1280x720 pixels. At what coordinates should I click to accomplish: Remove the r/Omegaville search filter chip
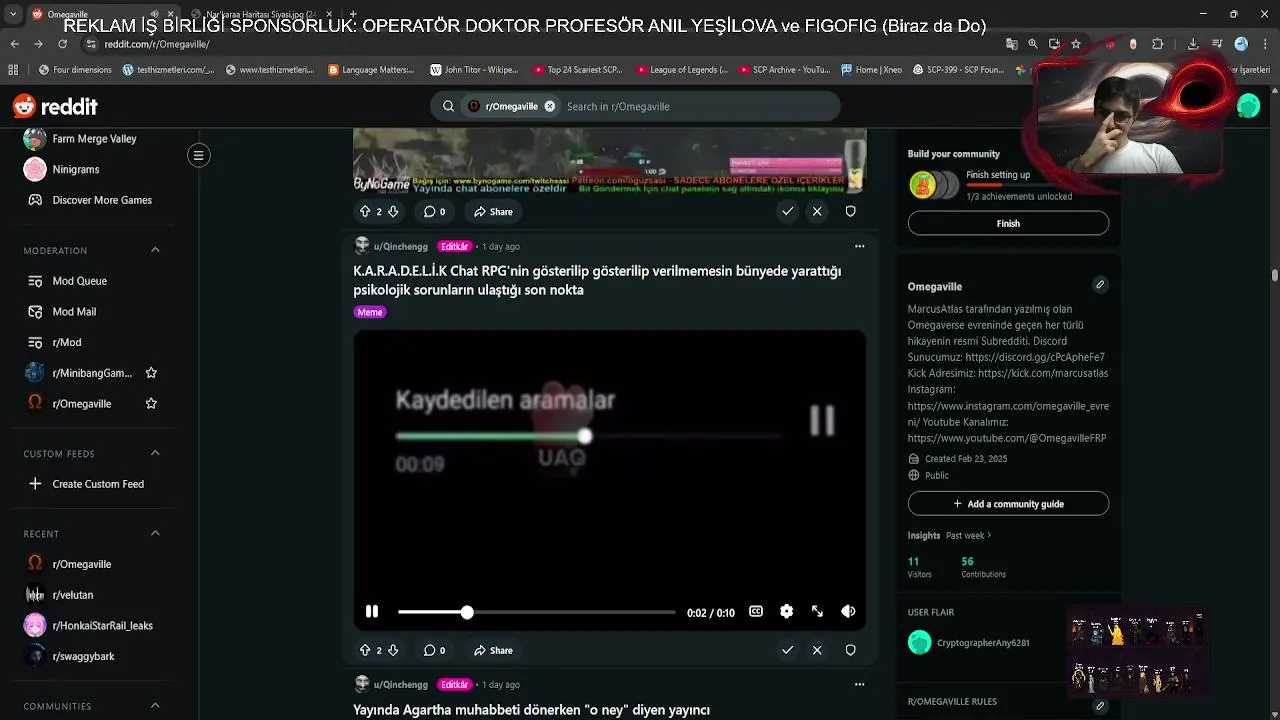(549, 106)
